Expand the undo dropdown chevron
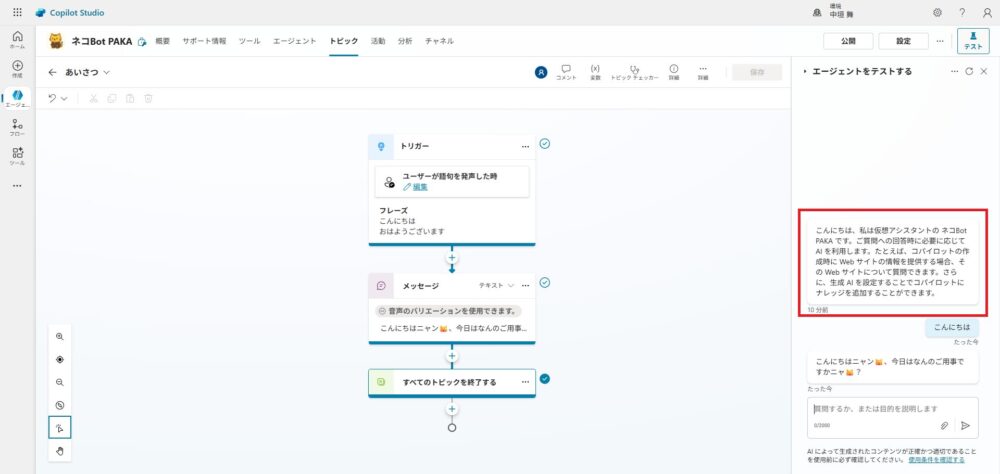 pyautogui.click(x=64, y=99)
